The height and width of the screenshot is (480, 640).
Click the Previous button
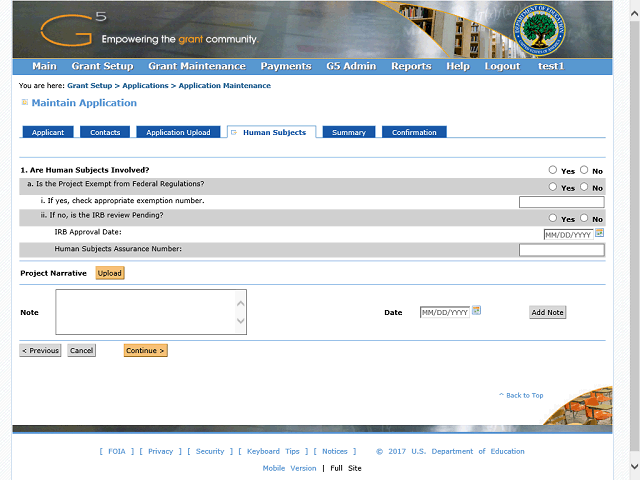[x=40, y=350]
